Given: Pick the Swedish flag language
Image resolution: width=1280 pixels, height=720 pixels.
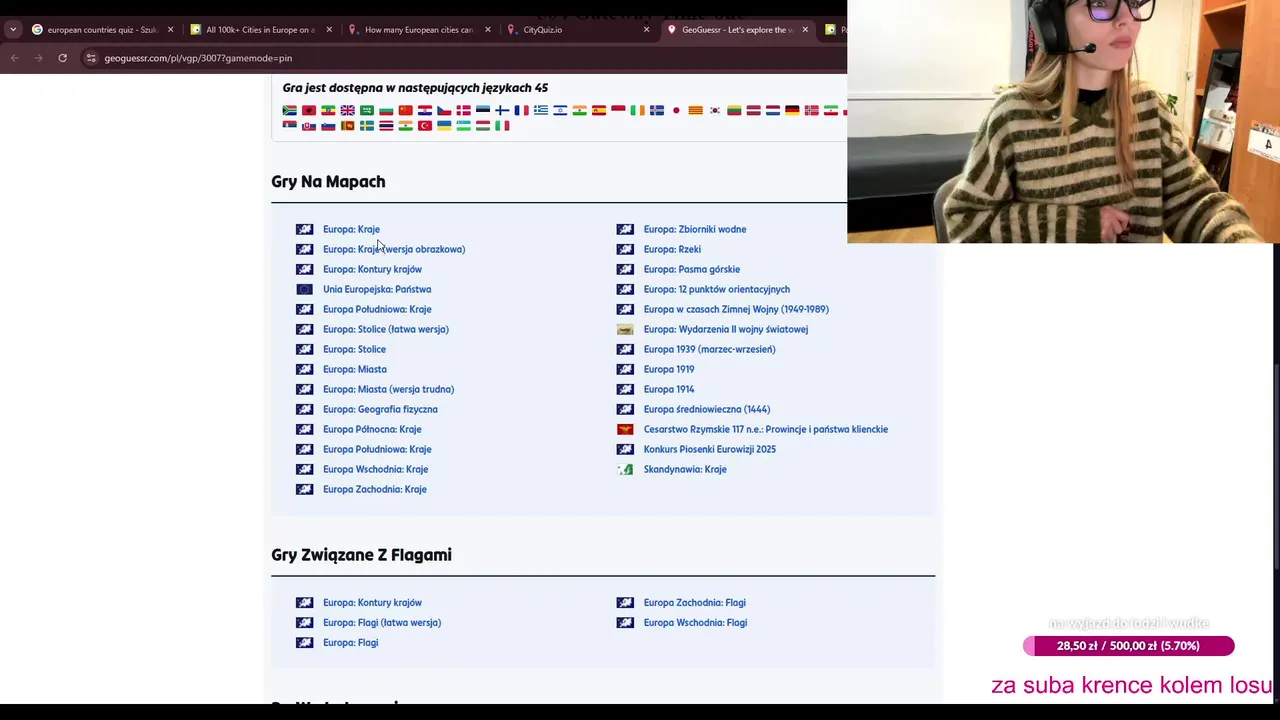Looking at the screenshot, I should pyautogui.click(x=367, y=126).
